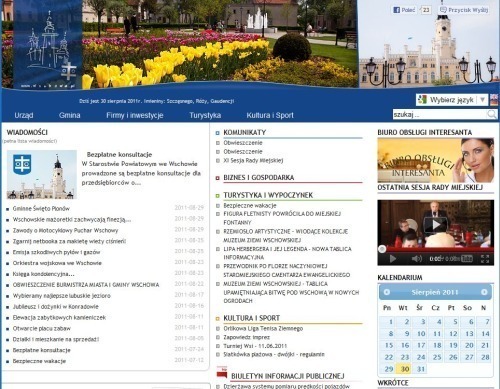This screenshot has height=389, width=500.
Task: Select day 15 in the calendar
Action: [x=389, y=345]
